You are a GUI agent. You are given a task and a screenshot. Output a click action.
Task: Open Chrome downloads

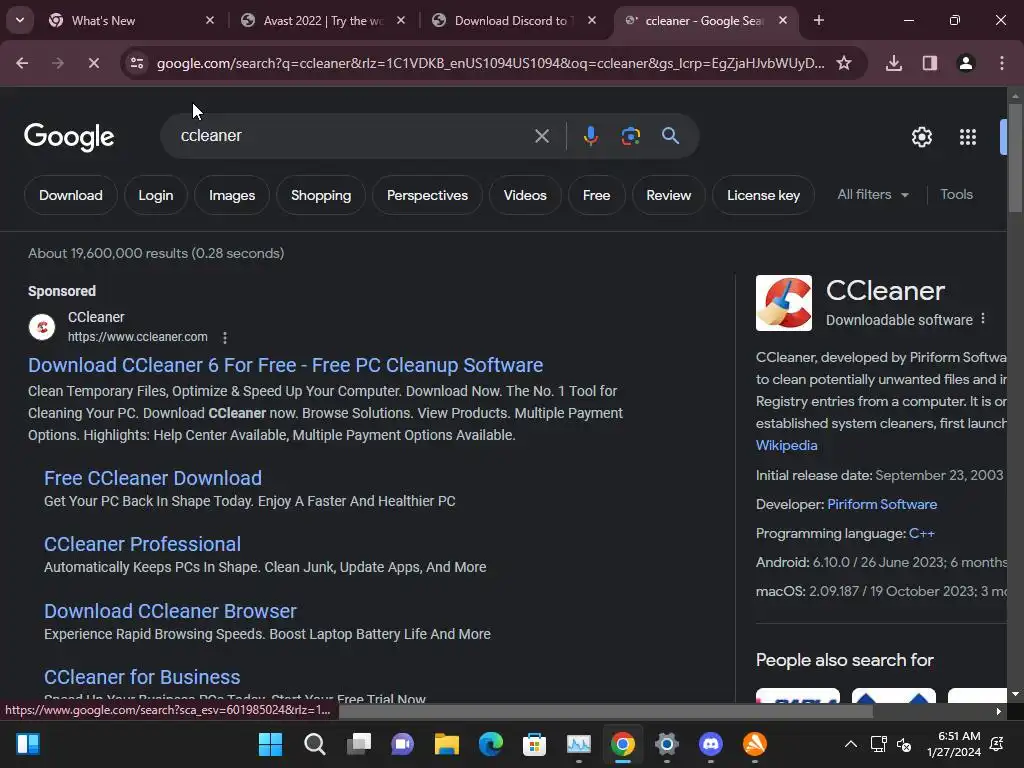[x=894, y=63]
